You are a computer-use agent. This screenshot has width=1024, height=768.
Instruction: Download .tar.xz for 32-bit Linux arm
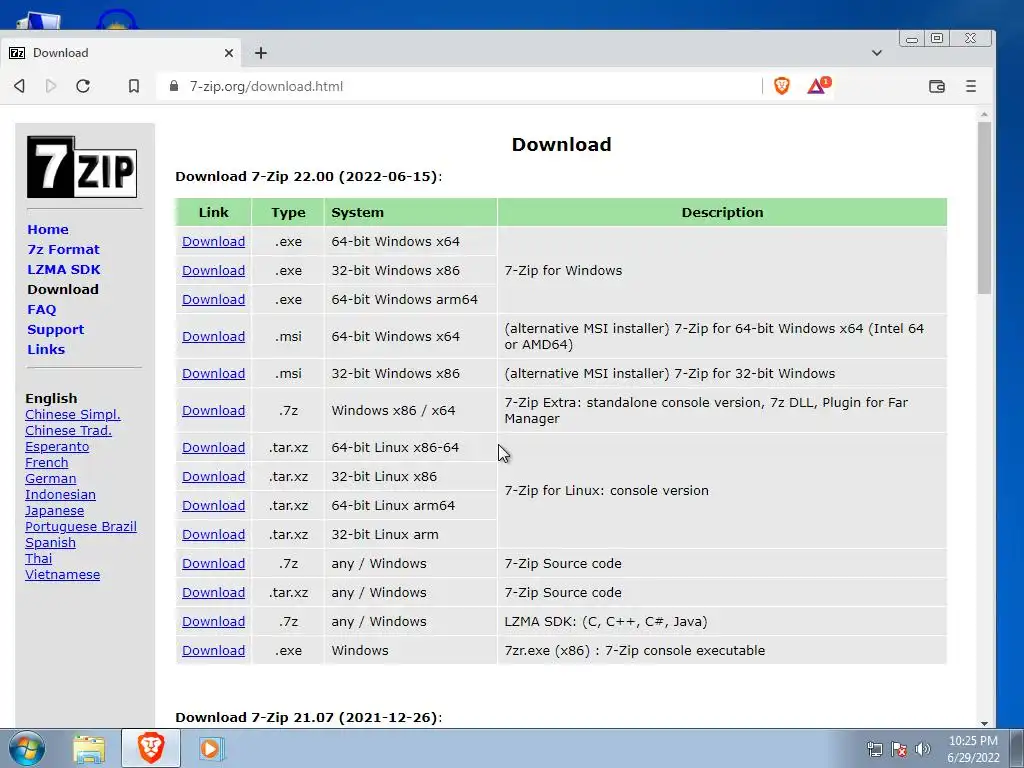pos(214,534)
